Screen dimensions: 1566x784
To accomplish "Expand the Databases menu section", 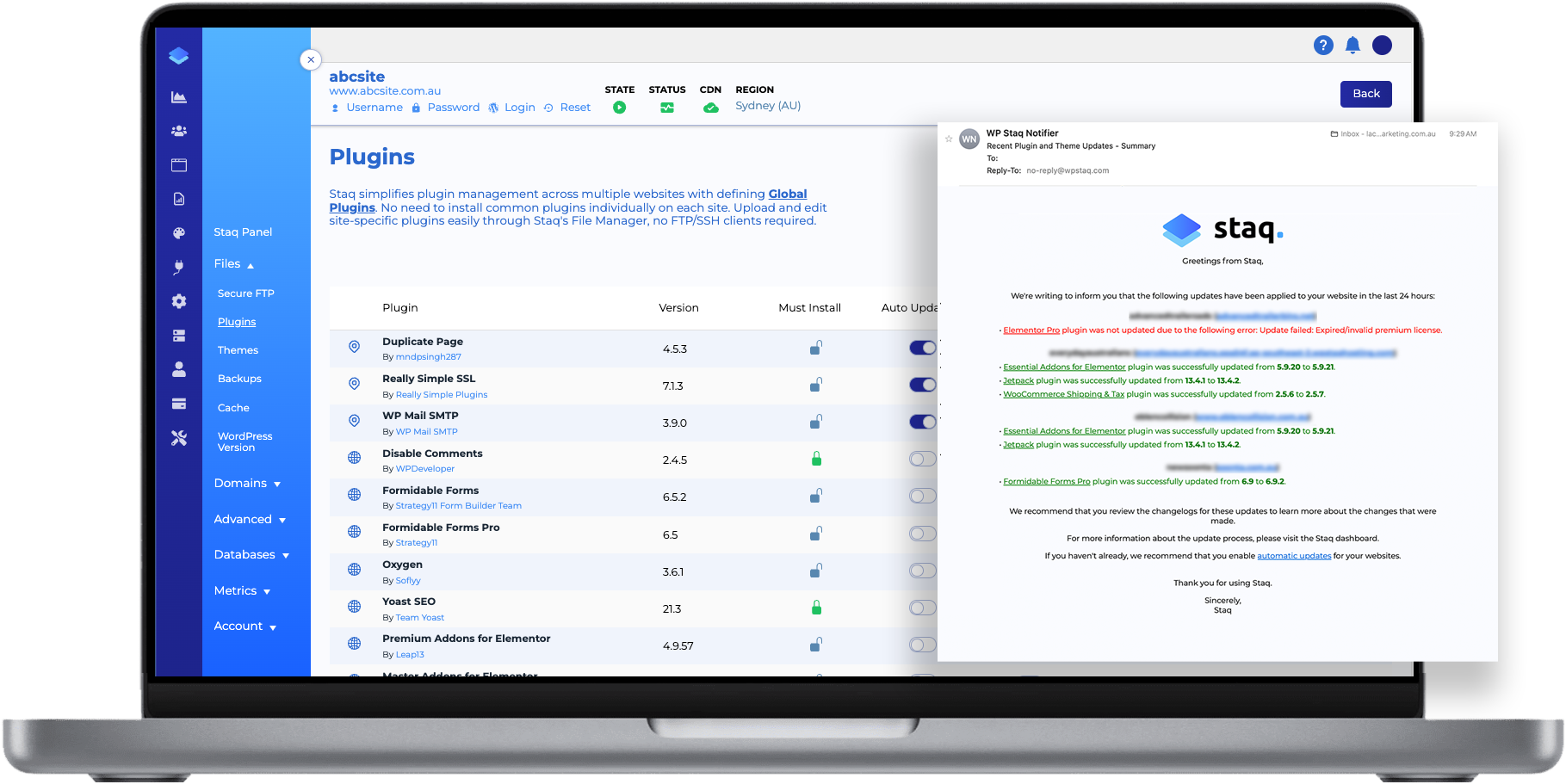I will pyautogui.click(x=251, y=555).
